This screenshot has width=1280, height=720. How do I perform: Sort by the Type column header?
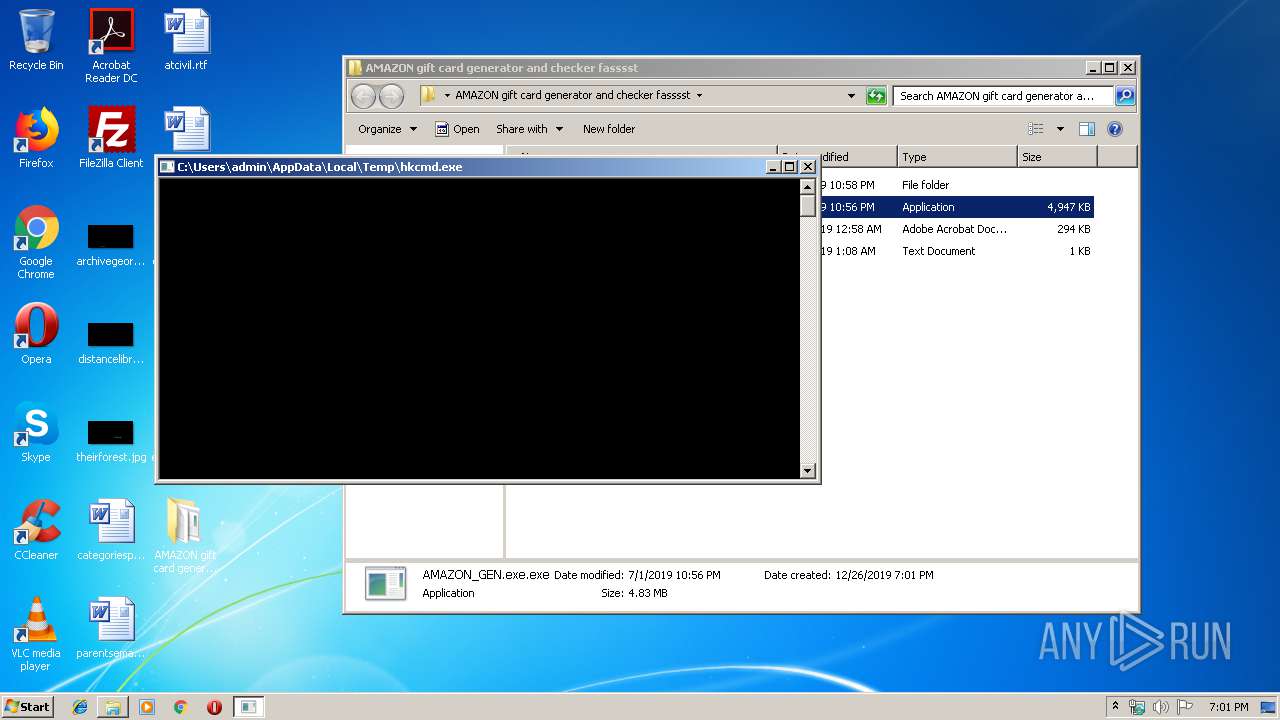click(x=956, y=157)
